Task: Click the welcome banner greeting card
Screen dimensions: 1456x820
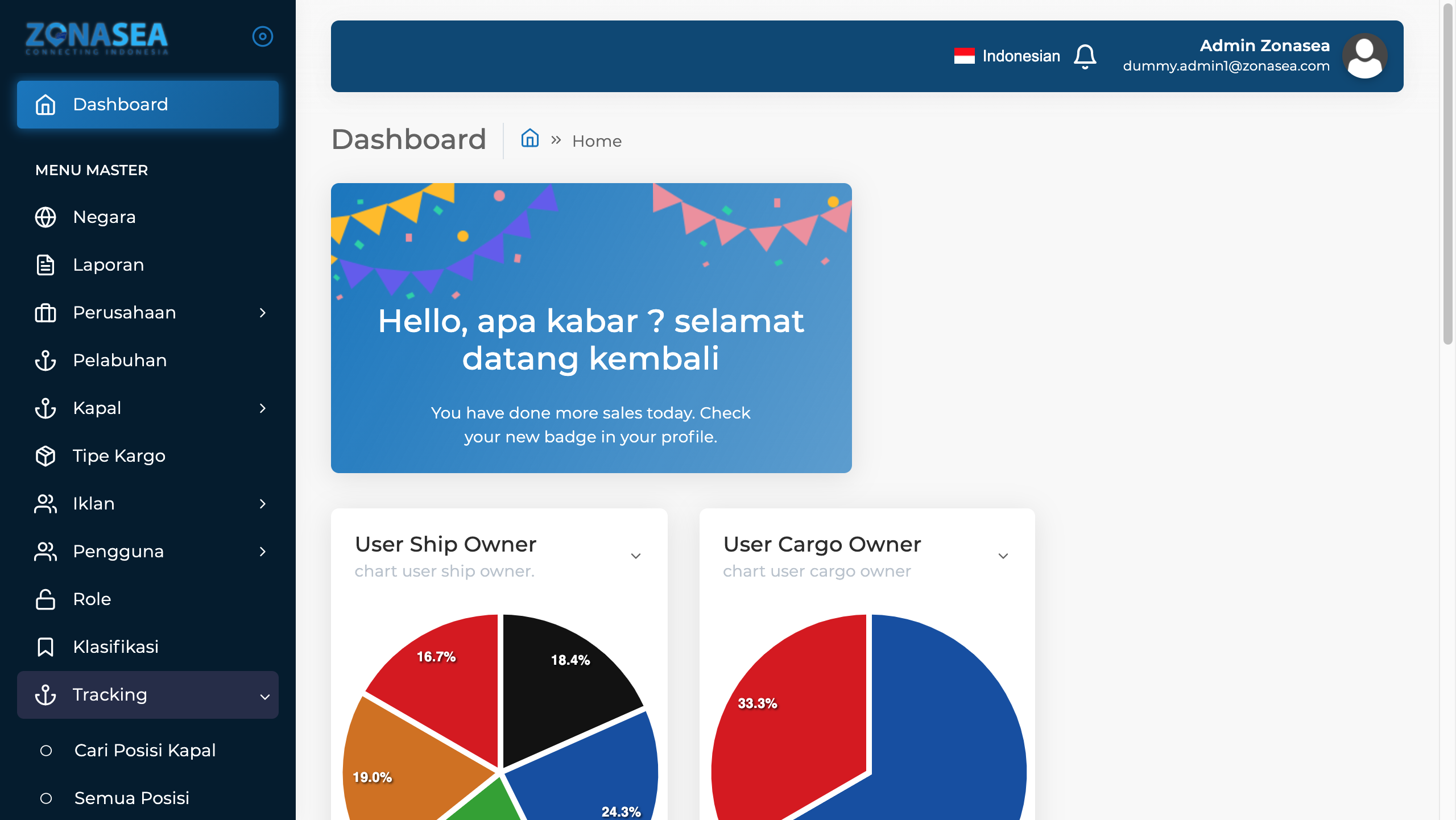Action: point(591,328)
